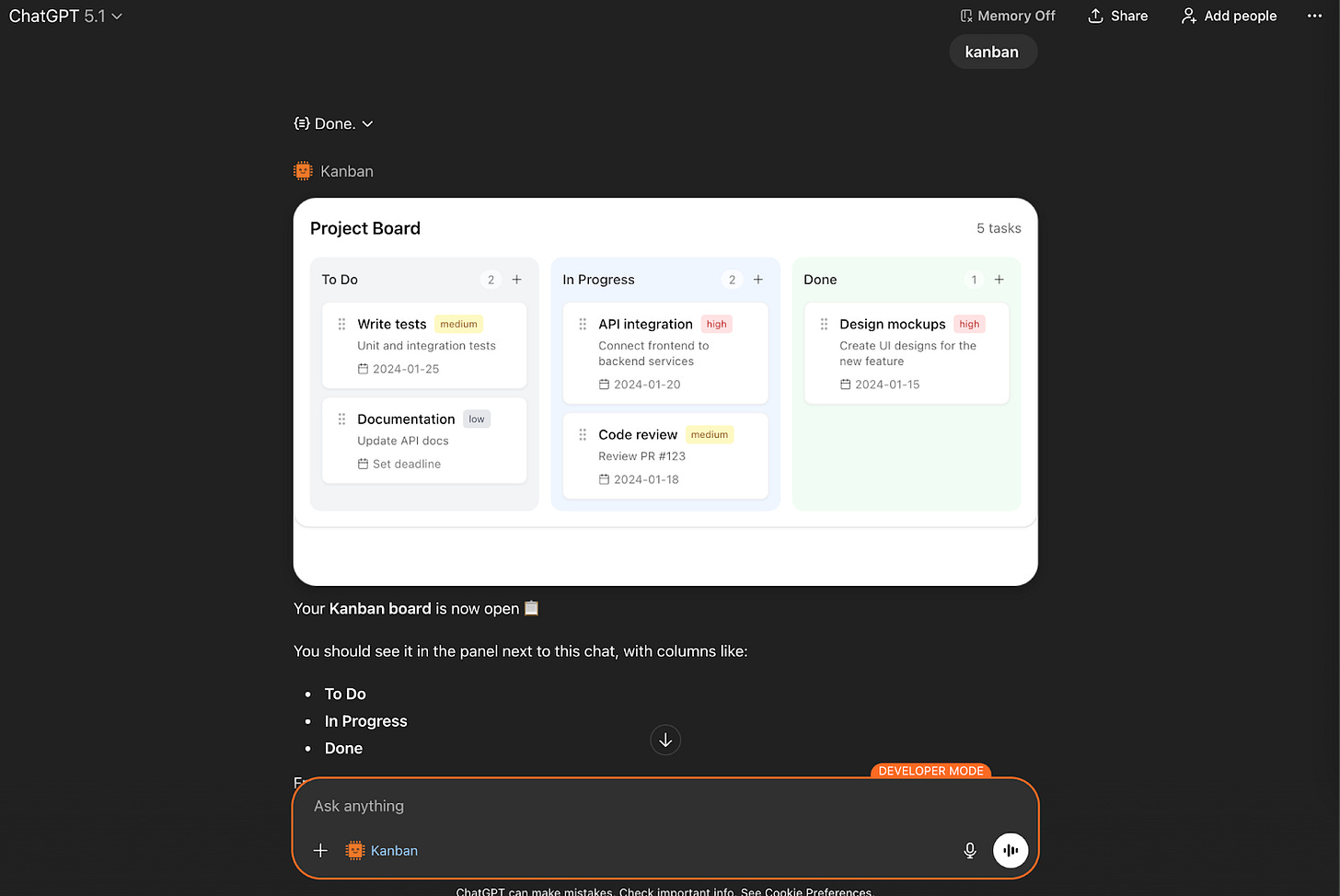Add a new card to the Done column
1340x896 pixels.
pos(999,279)
